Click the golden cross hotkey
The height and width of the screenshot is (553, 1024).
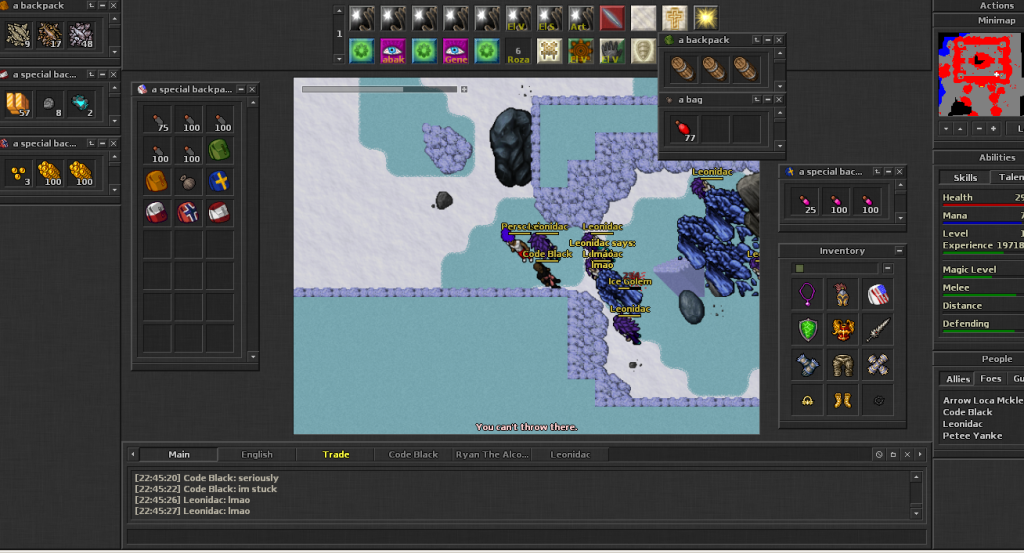[x=675, y=18]
